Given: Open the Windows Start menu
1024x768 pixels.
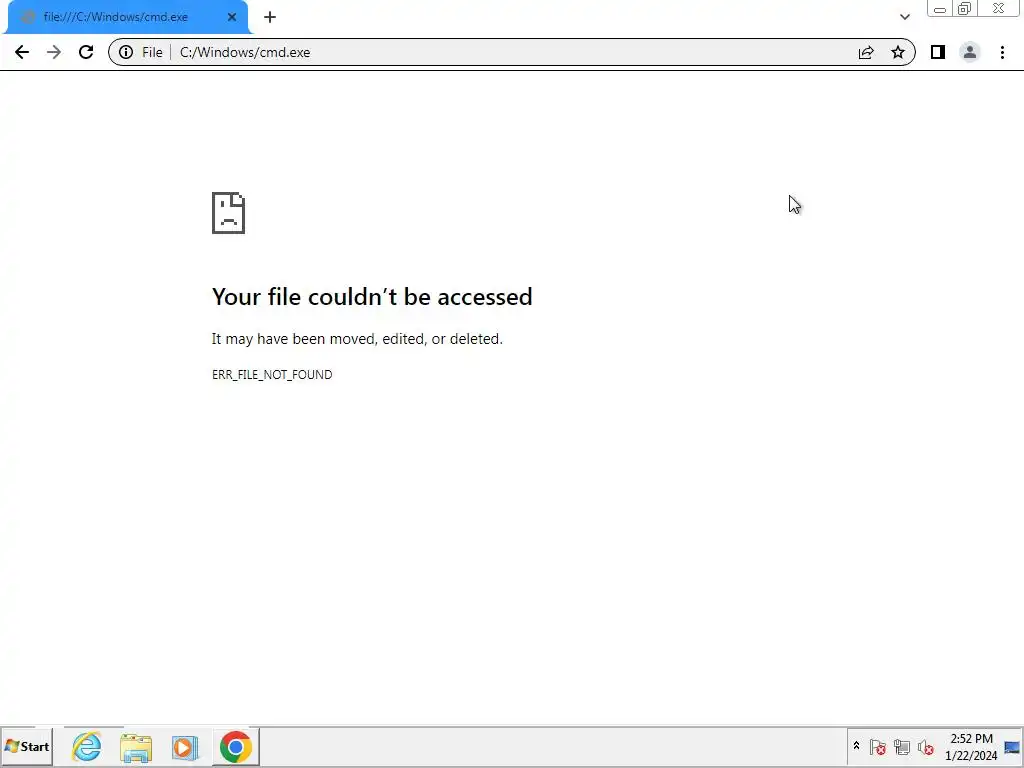Looking at the screenshot, I should 27,746.
